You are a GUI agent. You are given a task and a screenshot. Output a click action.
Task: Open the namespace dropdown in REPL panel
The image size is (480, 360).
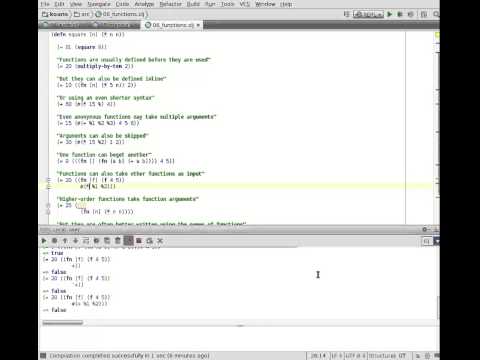pos(431,241)
